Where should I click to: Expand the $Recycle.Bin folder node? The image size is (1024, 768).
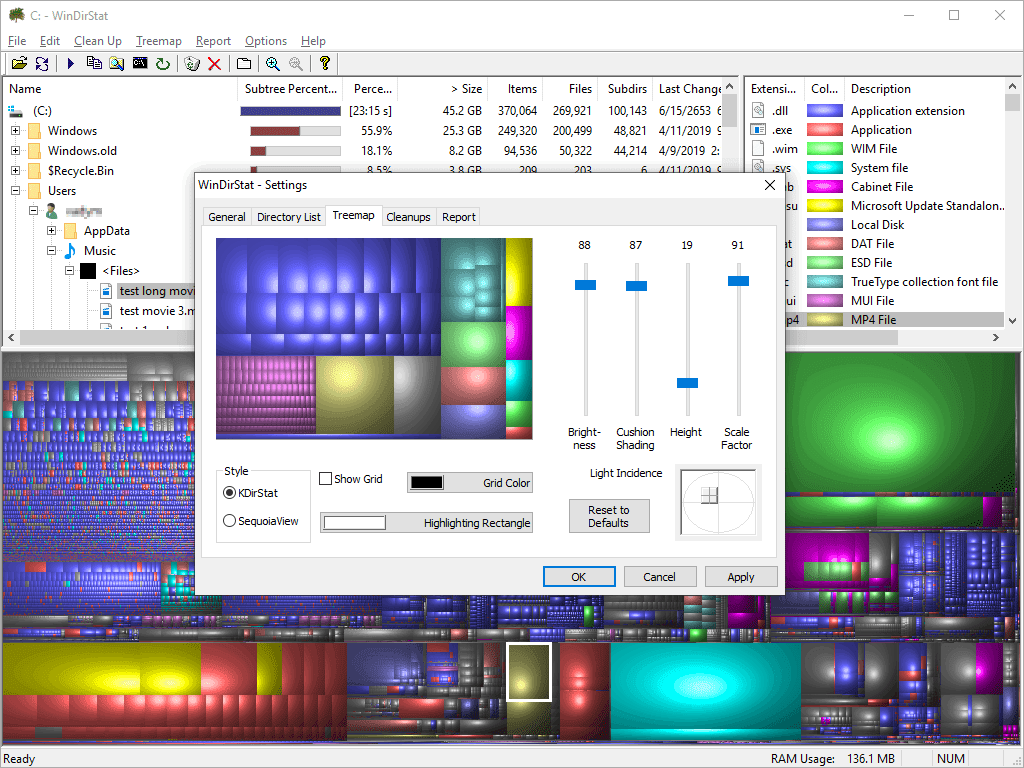[x=16, y=170]
